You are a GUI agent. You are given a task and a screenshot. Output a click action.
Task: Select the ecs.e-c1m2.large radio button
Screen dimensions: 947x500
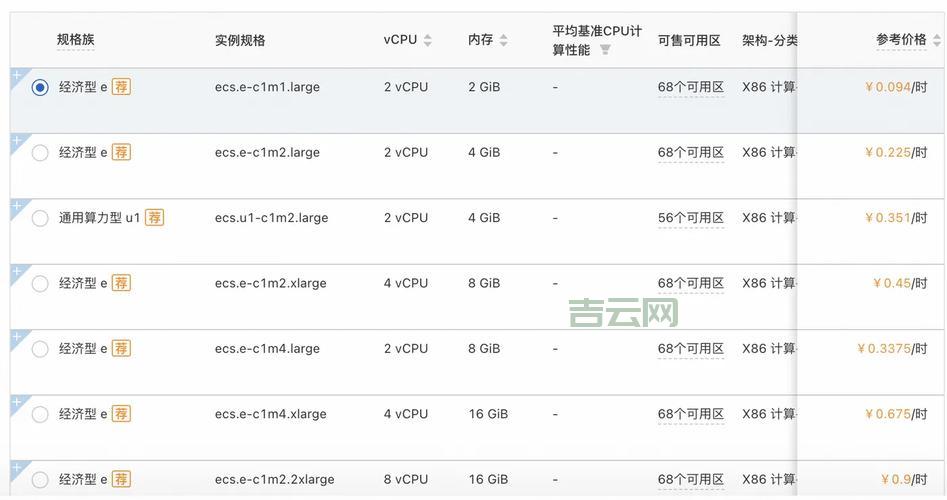click(x=40, y=153)
